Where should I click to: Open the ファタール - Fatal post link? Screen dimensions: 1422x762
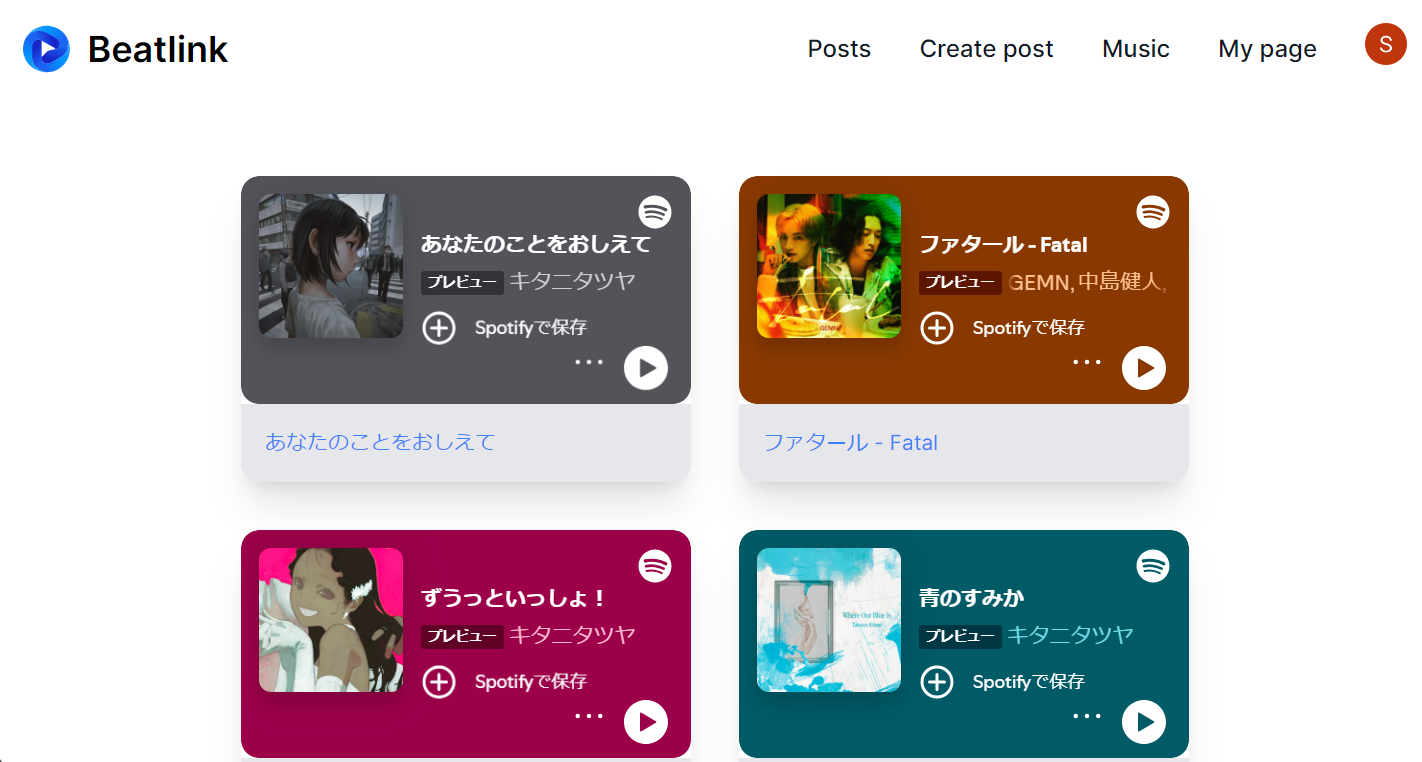(851, 442)
